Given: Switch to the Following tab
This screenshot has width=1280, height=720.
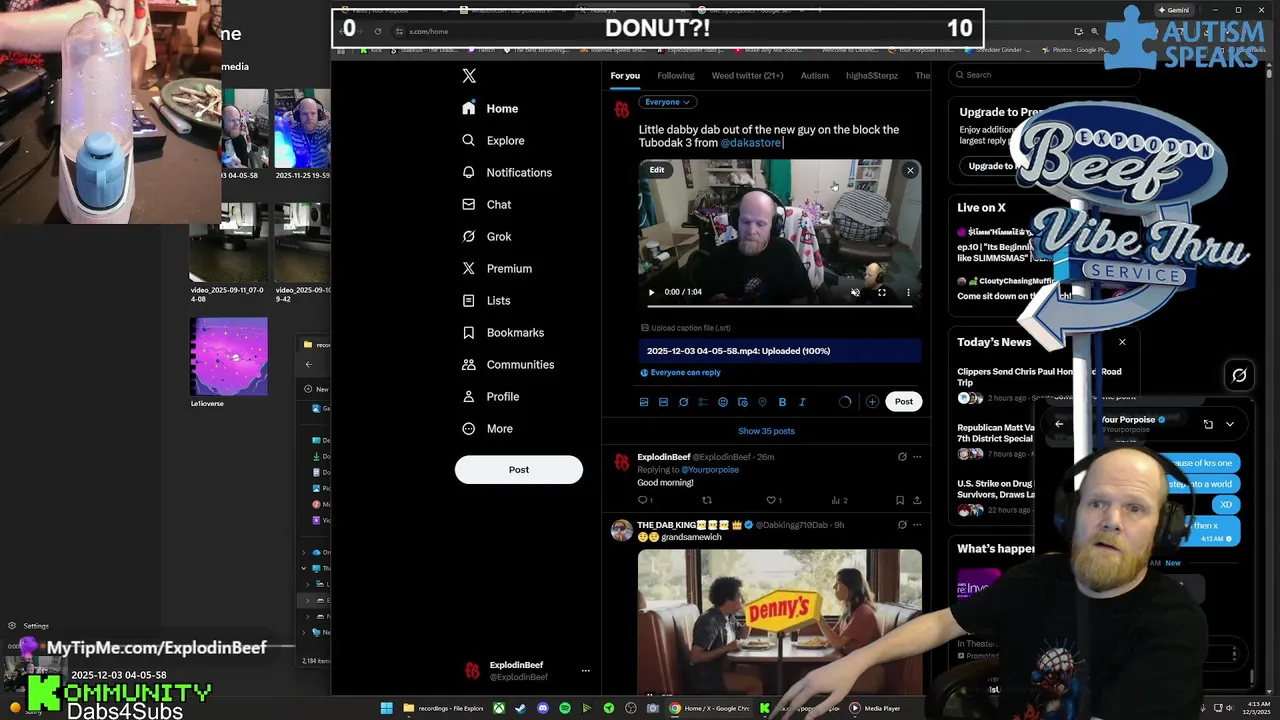Looking at the screenshot, I should [x=675, y=75].
